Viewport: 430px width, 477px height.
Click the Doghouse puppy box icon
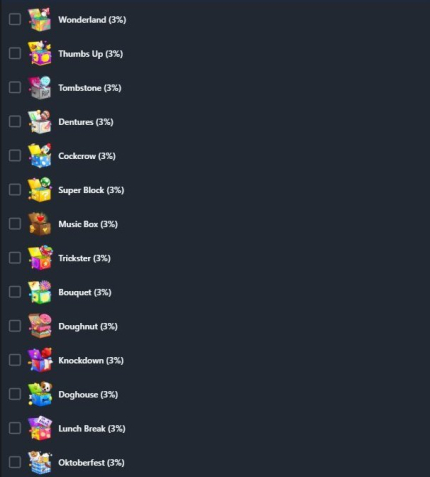point(40,394)
